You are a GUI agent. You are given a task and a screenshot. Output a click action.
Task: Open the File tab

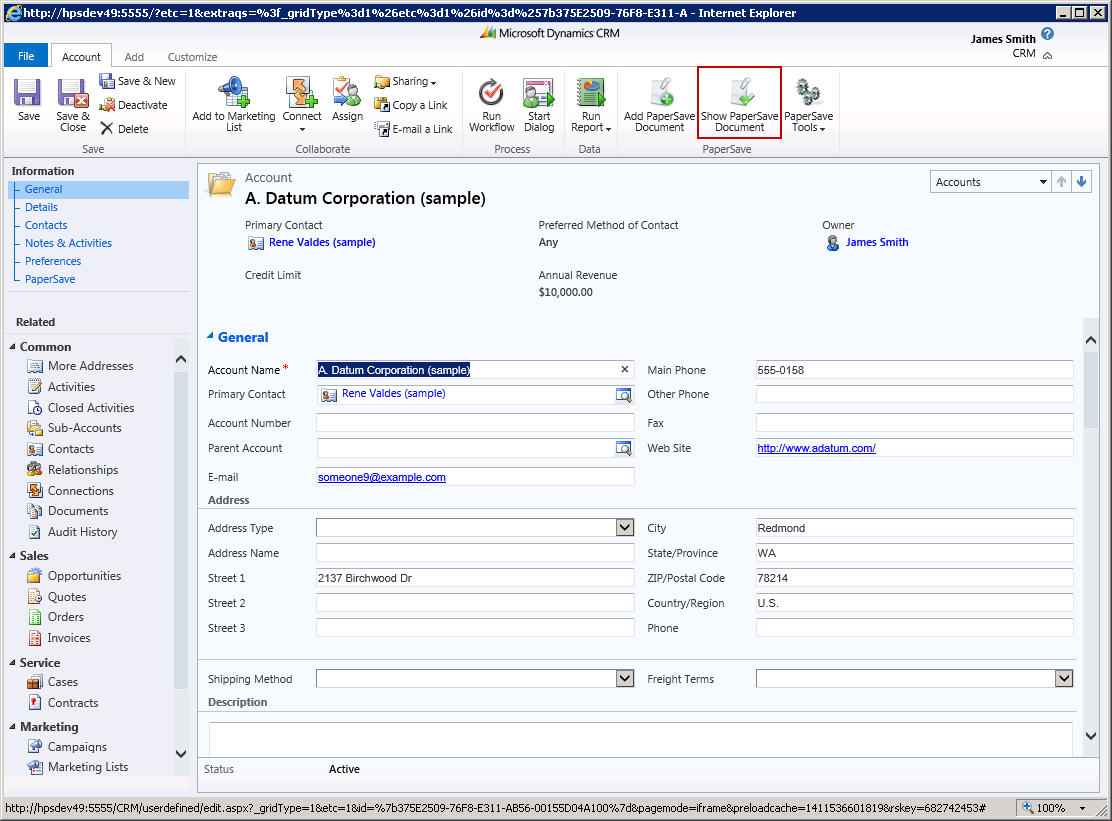pos(26,56)
